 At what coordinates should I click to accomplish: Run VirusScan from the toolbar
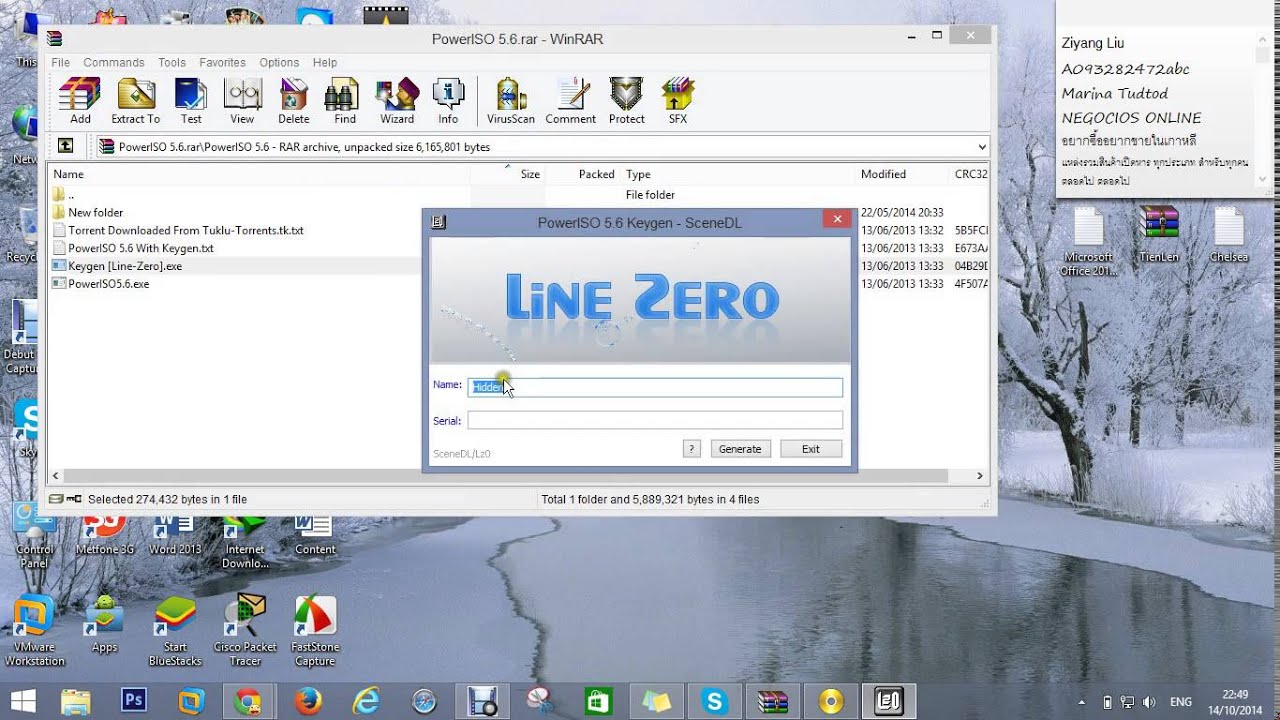(x=511, y=101)
